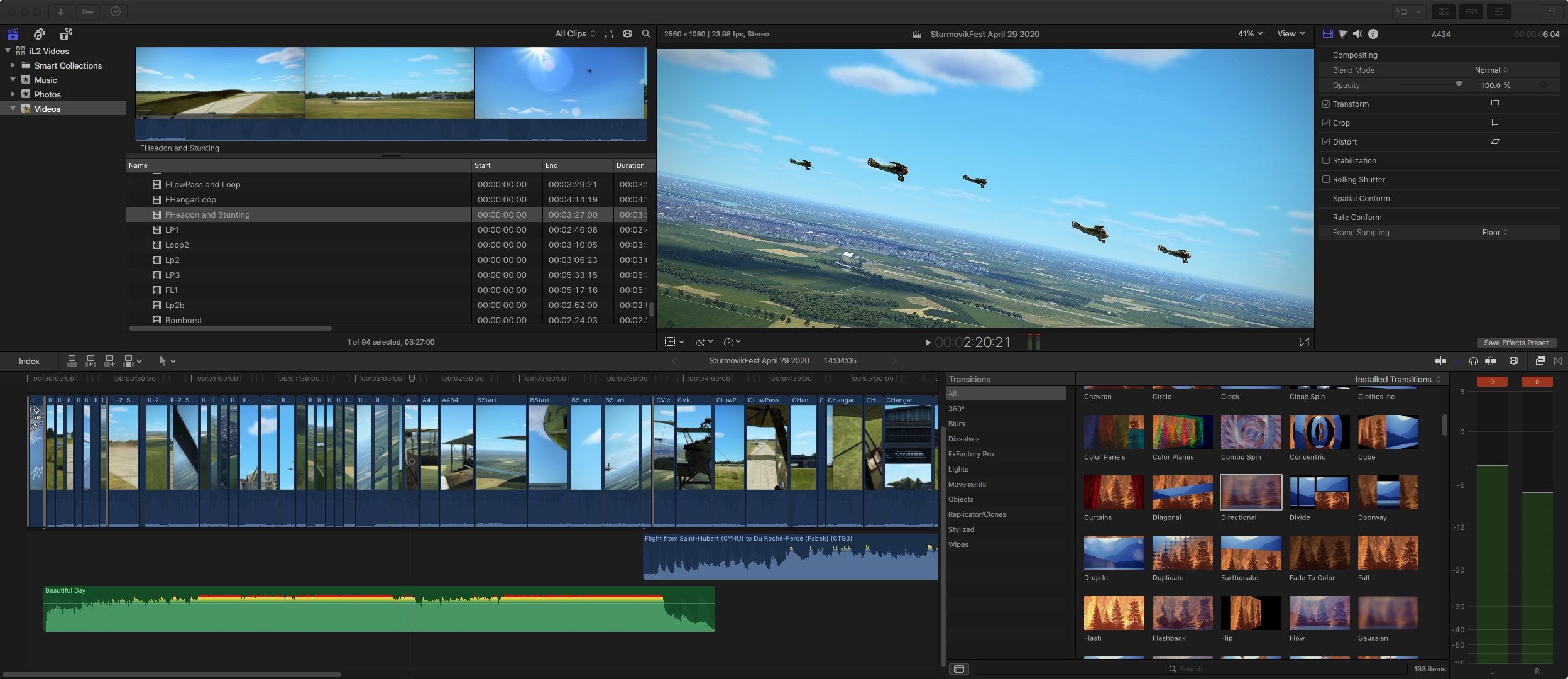Append clip to storyline button

tap(109, 361)
